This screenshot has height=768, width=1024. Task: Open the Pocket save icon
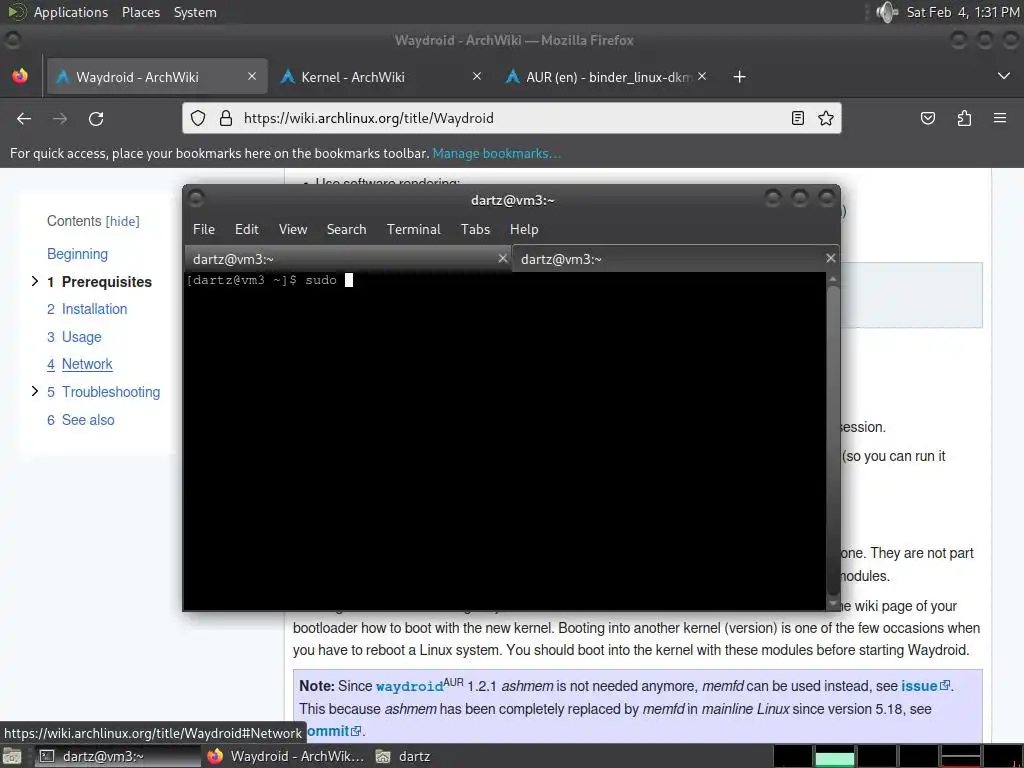coord(927,118)
